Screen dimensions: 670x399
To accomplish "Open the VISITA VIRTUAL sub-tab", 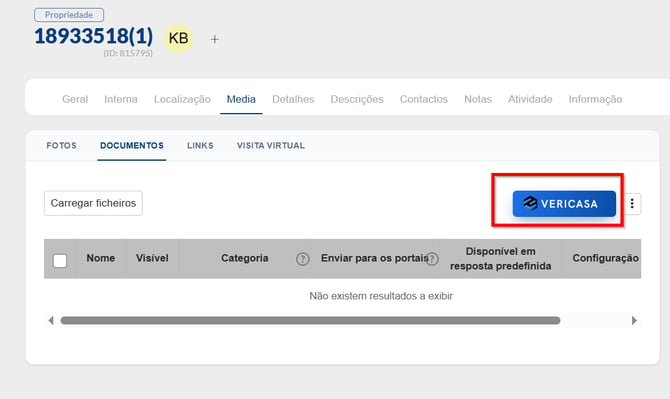I will [271, 146].
